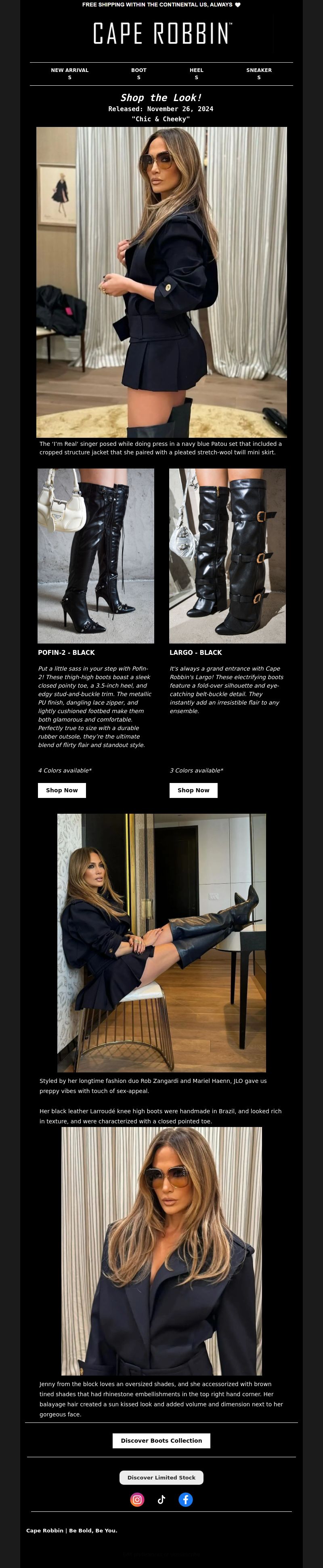Click photo of legs up in boots
Image resolution: width=323 pixels, height=1568 pixels.
(x=162, y=943)
